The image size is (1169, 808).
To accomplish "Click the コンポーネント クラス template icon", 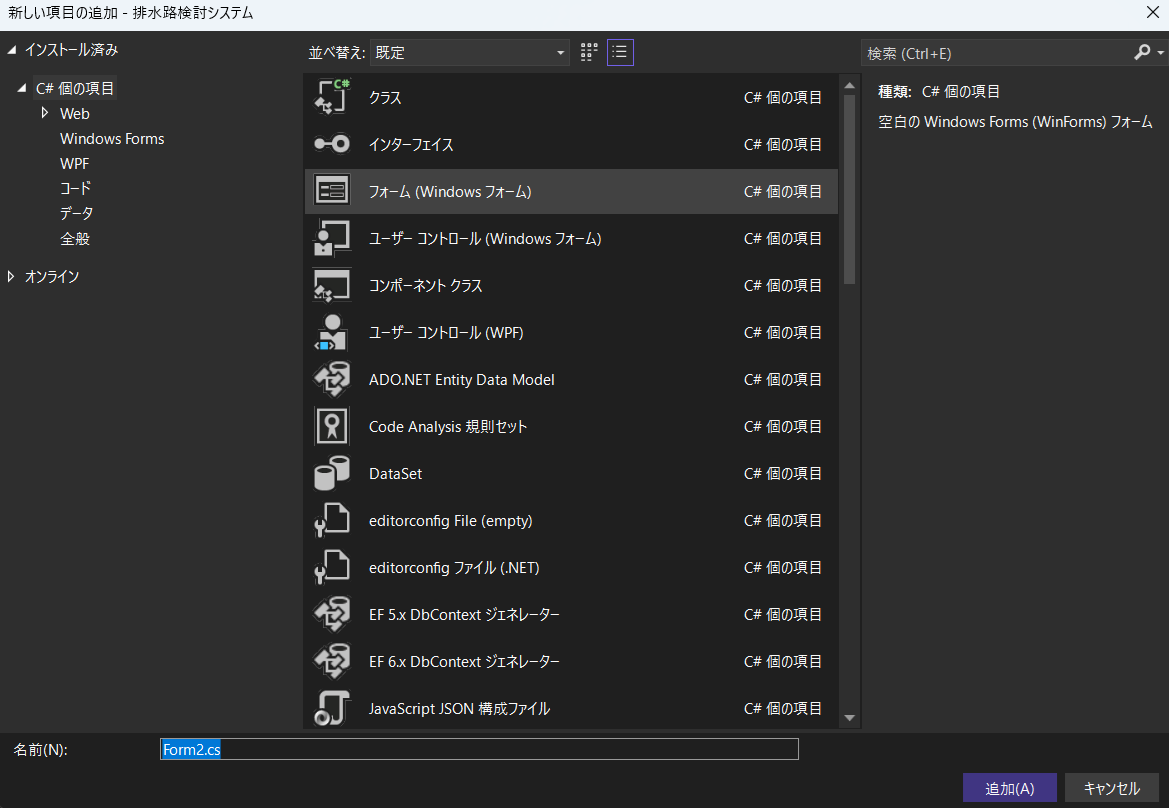I will coord(331,285).
